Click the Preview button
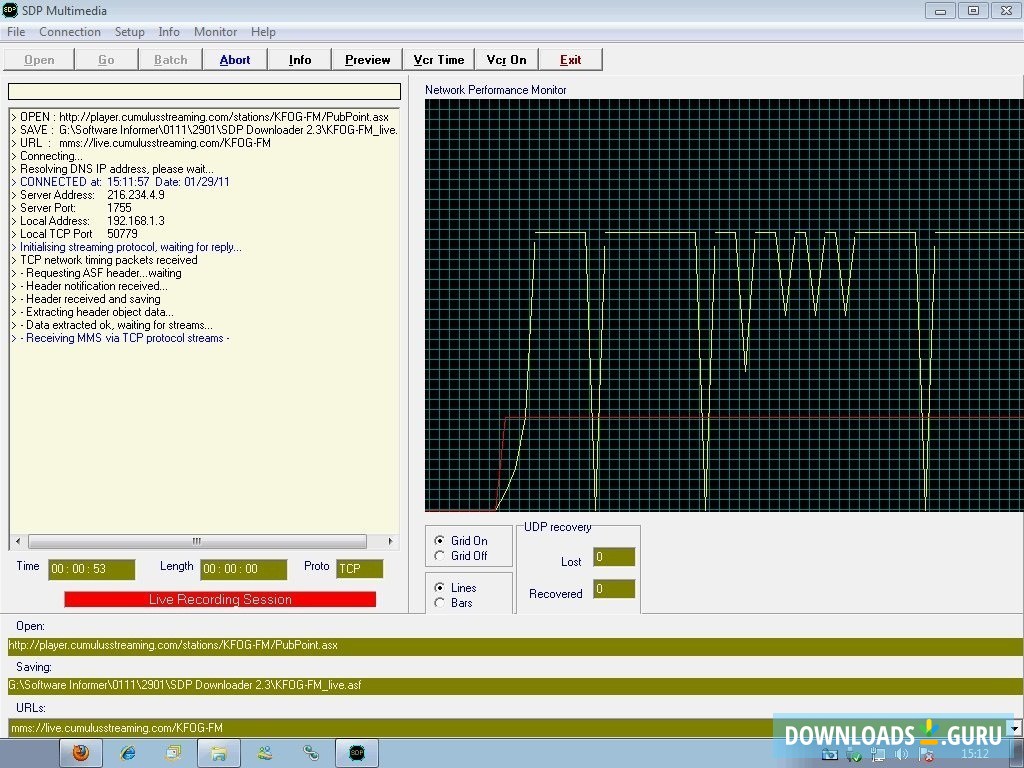Viewport: 1024px width, 768px height. (366, 59)
